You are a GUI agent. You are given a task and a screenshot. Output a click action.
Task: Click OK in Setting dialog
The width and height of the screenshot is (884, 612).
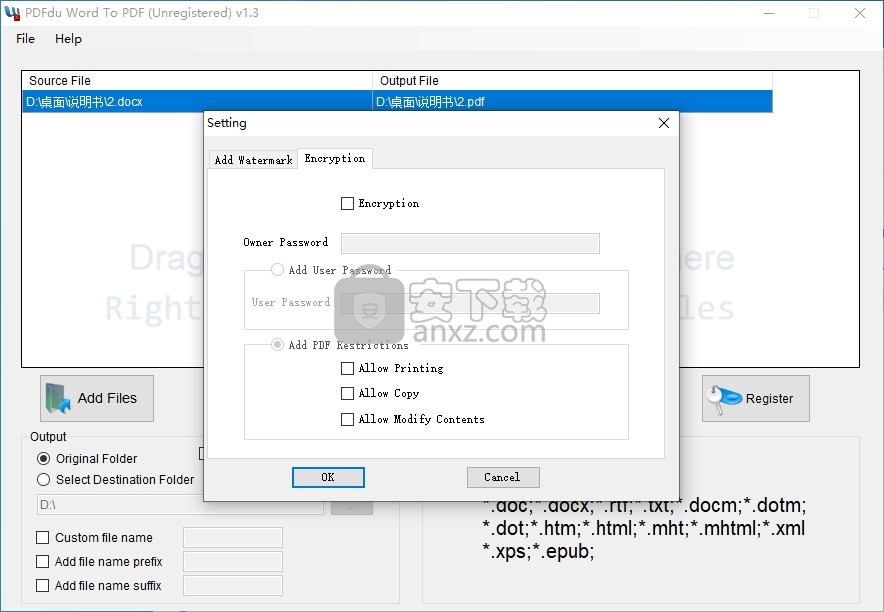328,477
